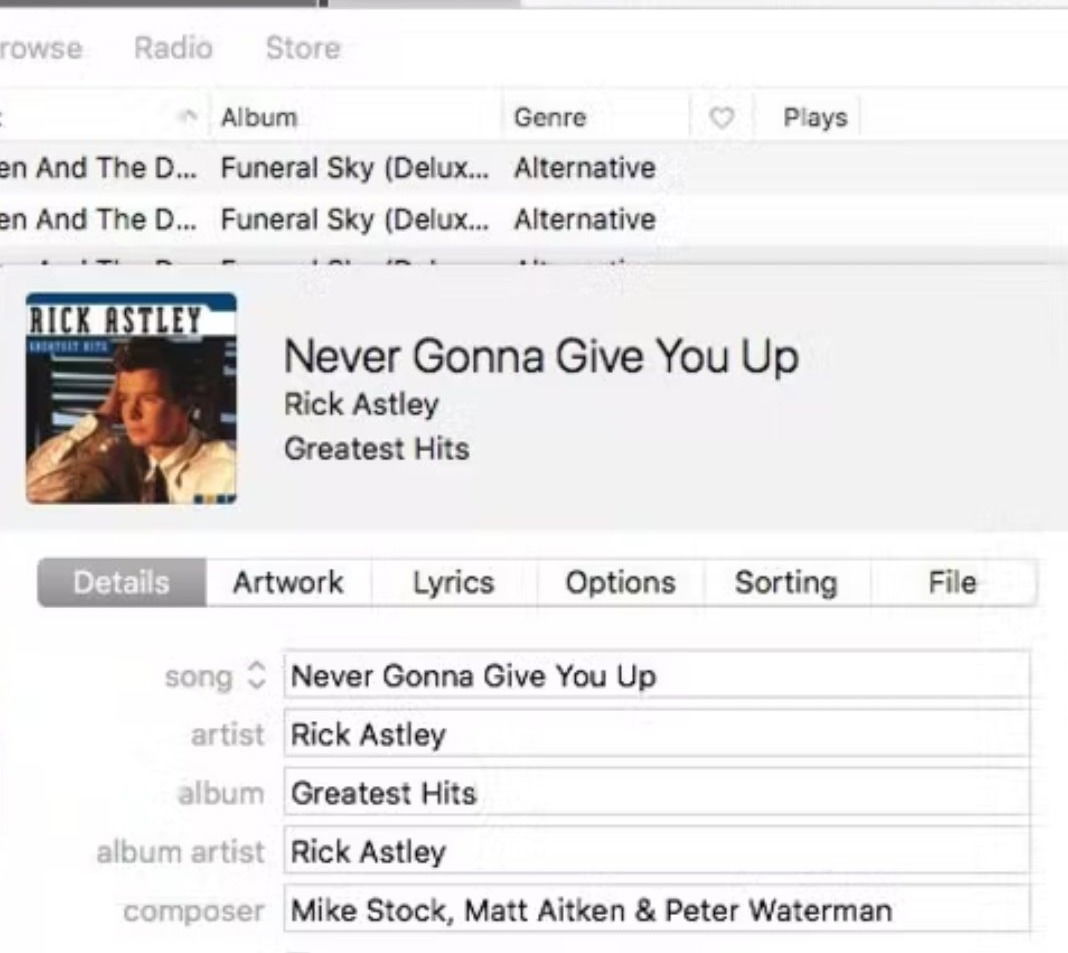Click the artist input field

pyautogui.click(x=657, y=734)
